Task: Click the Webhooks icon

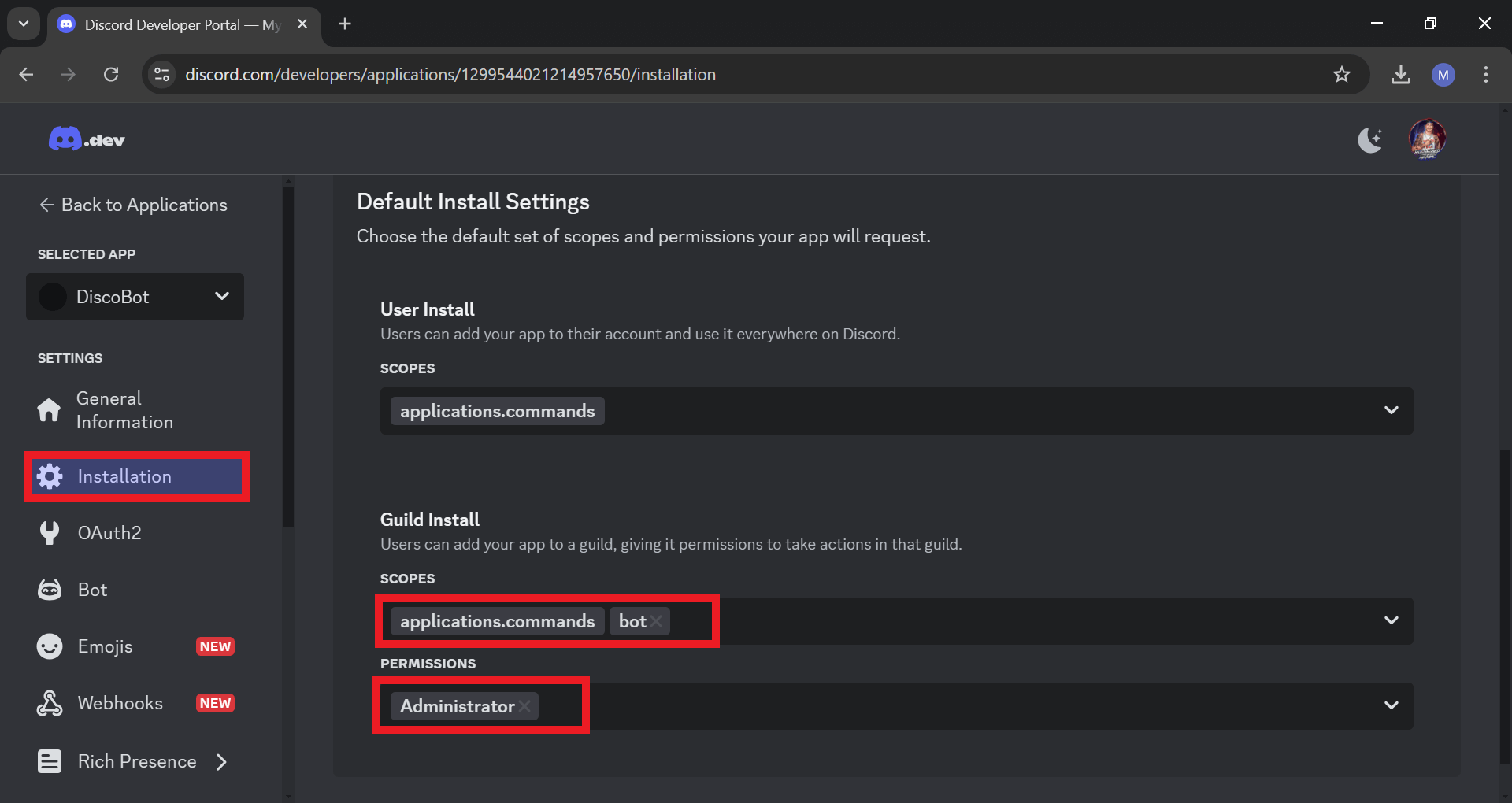Action: click(x=50, y=703)
